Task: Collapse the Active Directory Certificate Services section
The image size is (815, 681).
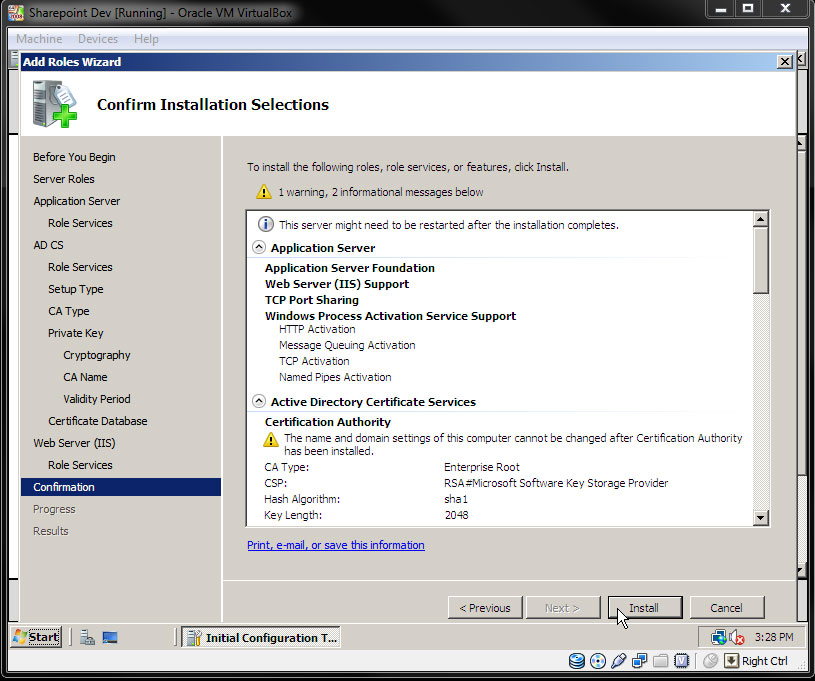Action: 258,401
